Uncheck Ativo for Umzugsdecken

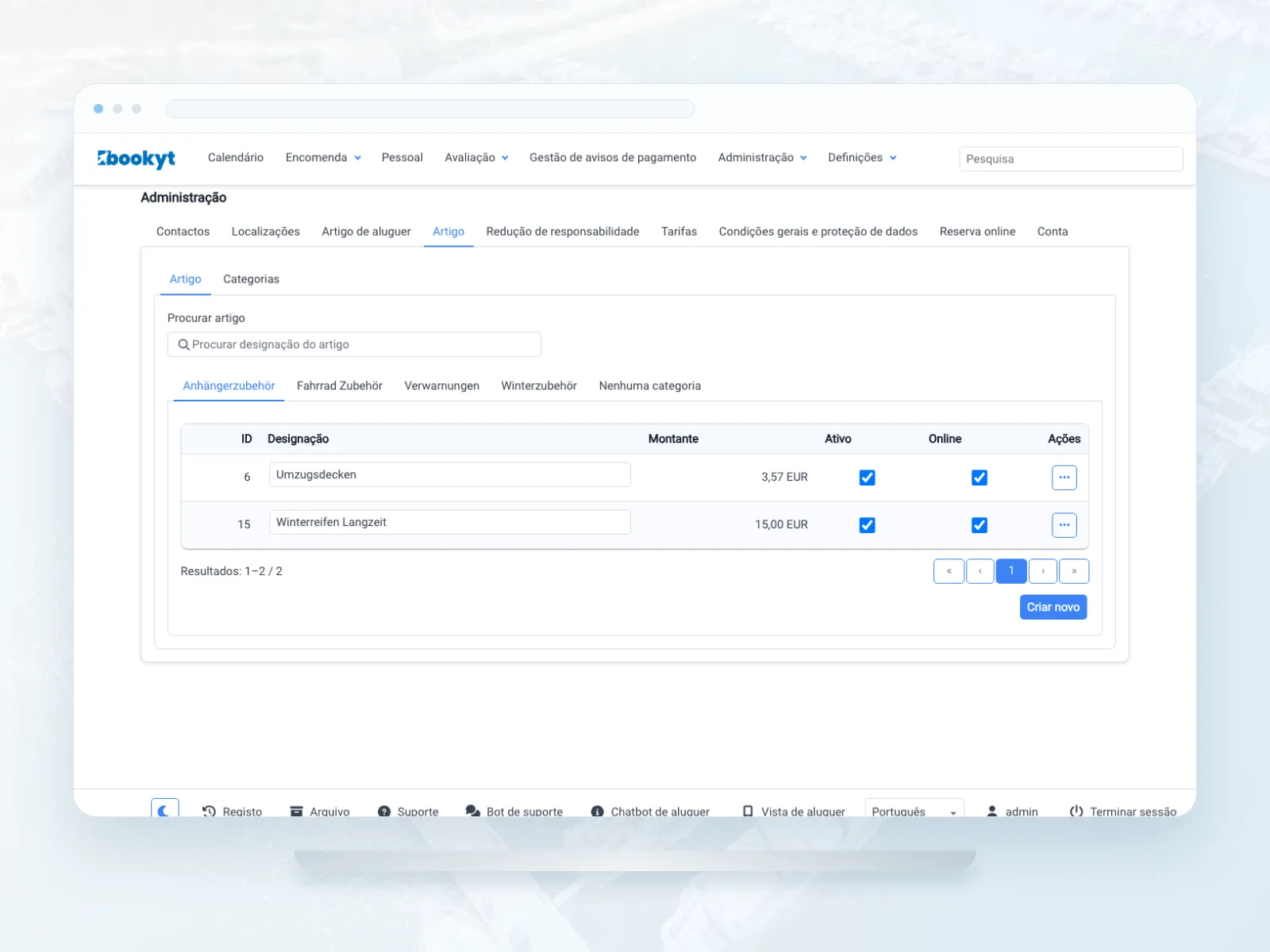point(868,478)
